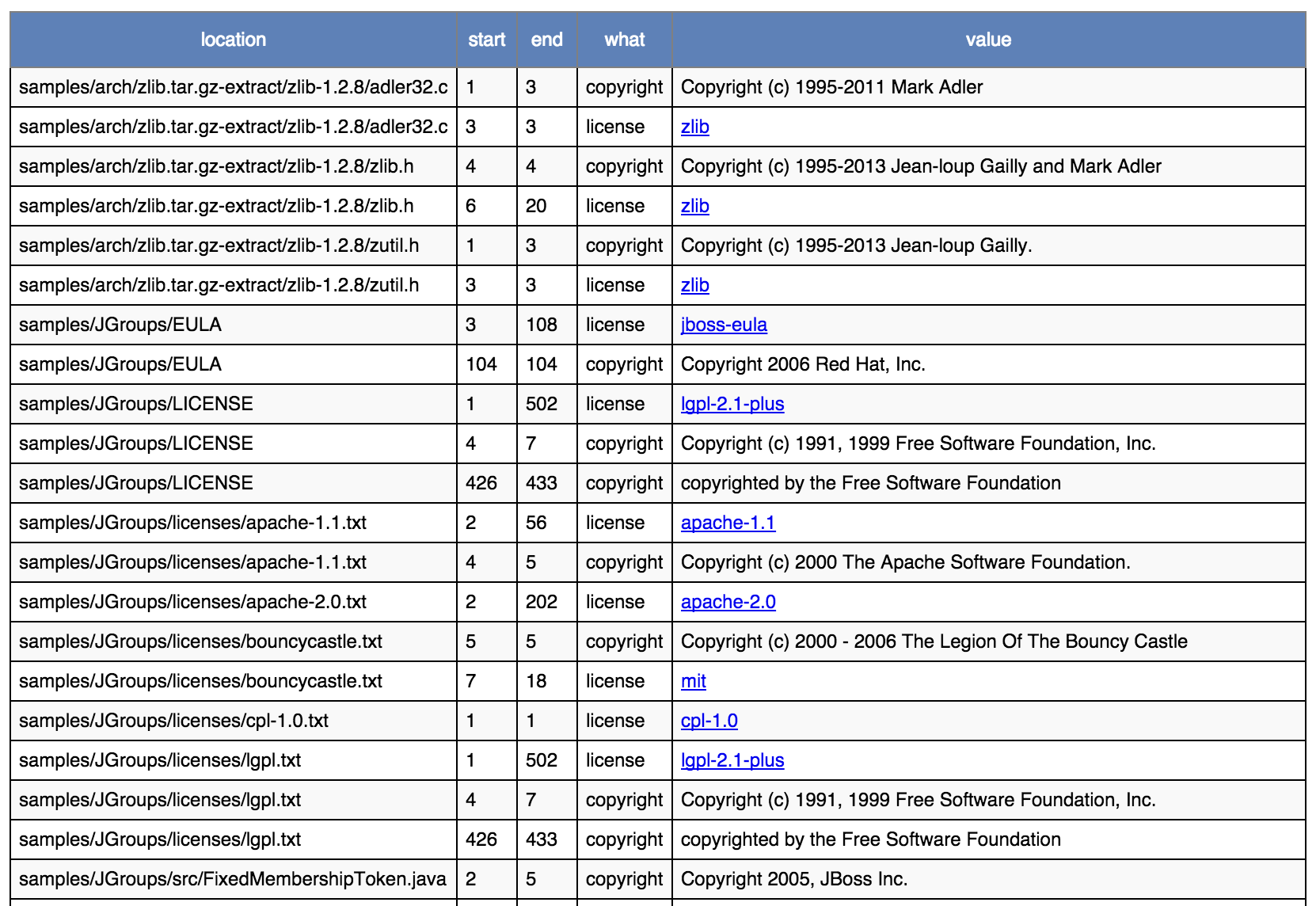Follow the apache-2.0 license link
The height and width of the screenshot is (906, 1316).
728,602
